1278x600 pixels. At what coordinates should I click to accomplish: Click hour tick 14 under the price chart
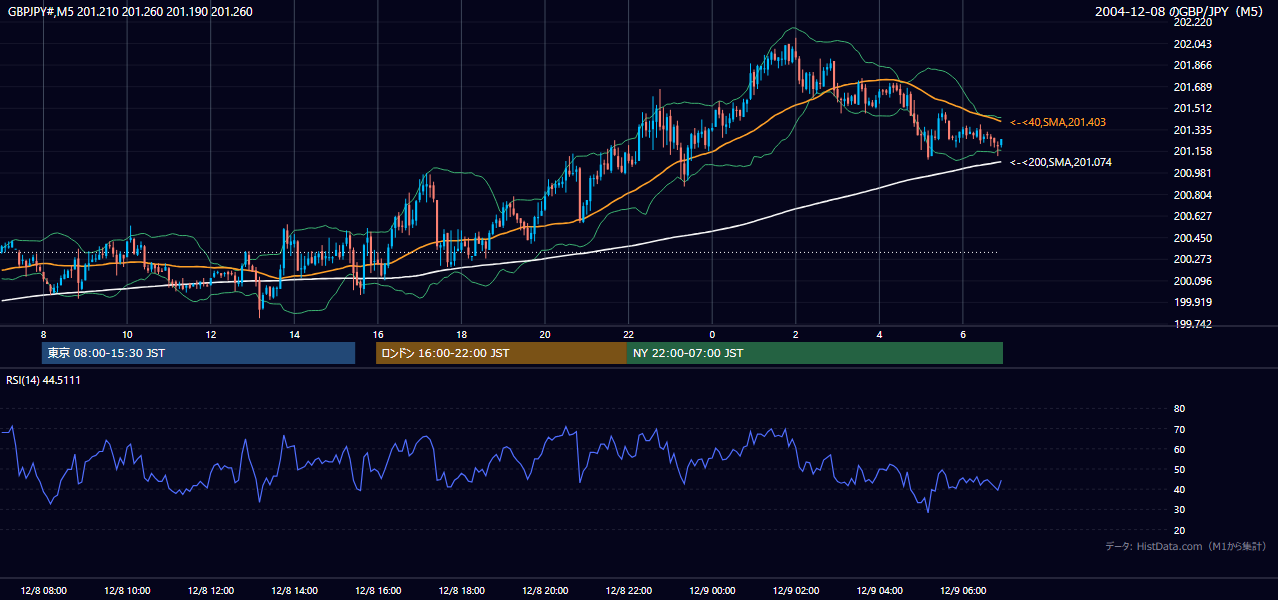point(294,334)
